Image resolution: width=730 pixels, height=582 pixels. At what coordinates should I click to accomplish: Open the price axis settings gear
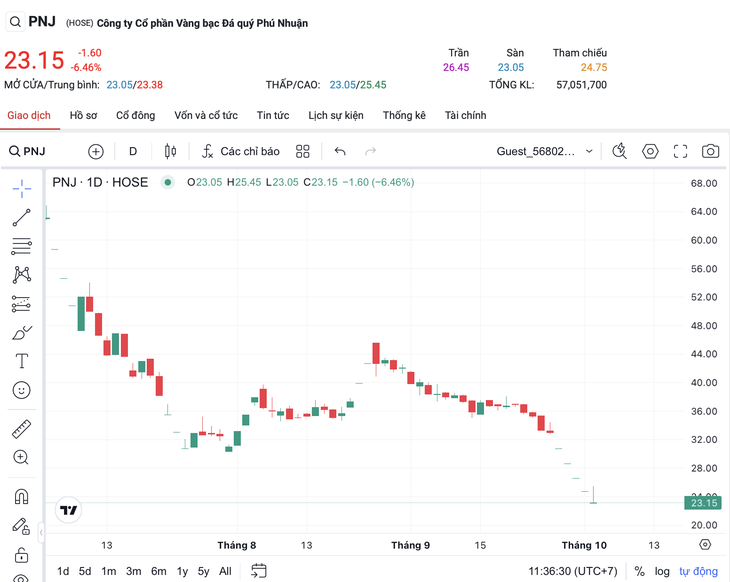coord(705,545)
